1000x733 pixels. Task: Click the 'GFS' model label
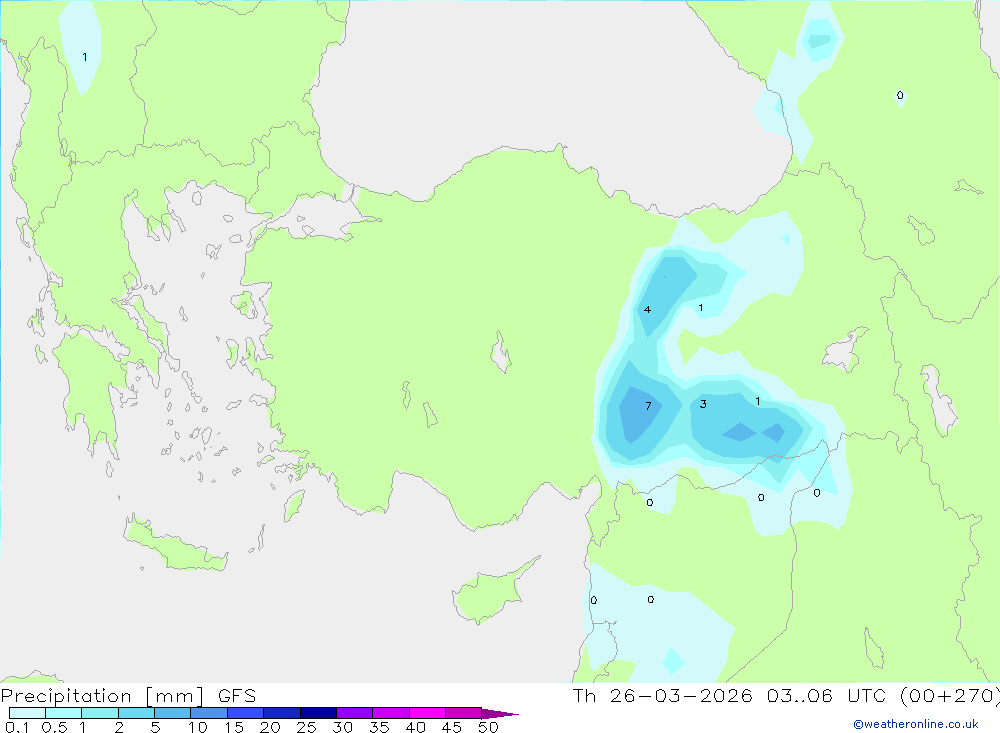[237, 696]
